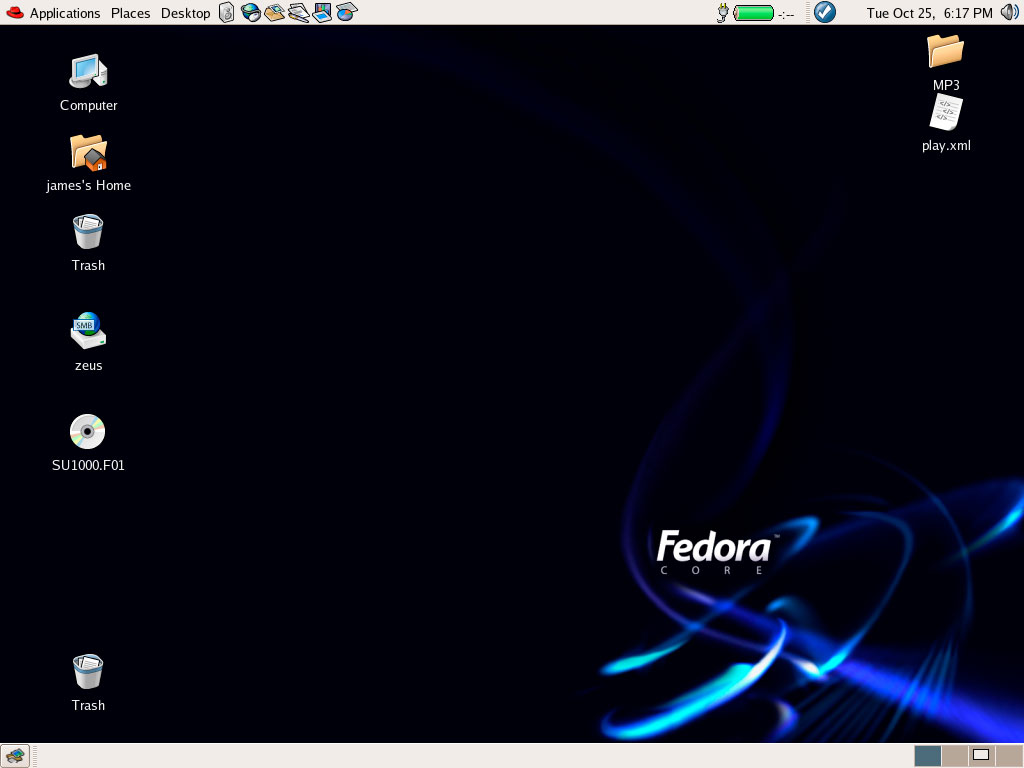Click the green battery charge indicator

(754, 13)
